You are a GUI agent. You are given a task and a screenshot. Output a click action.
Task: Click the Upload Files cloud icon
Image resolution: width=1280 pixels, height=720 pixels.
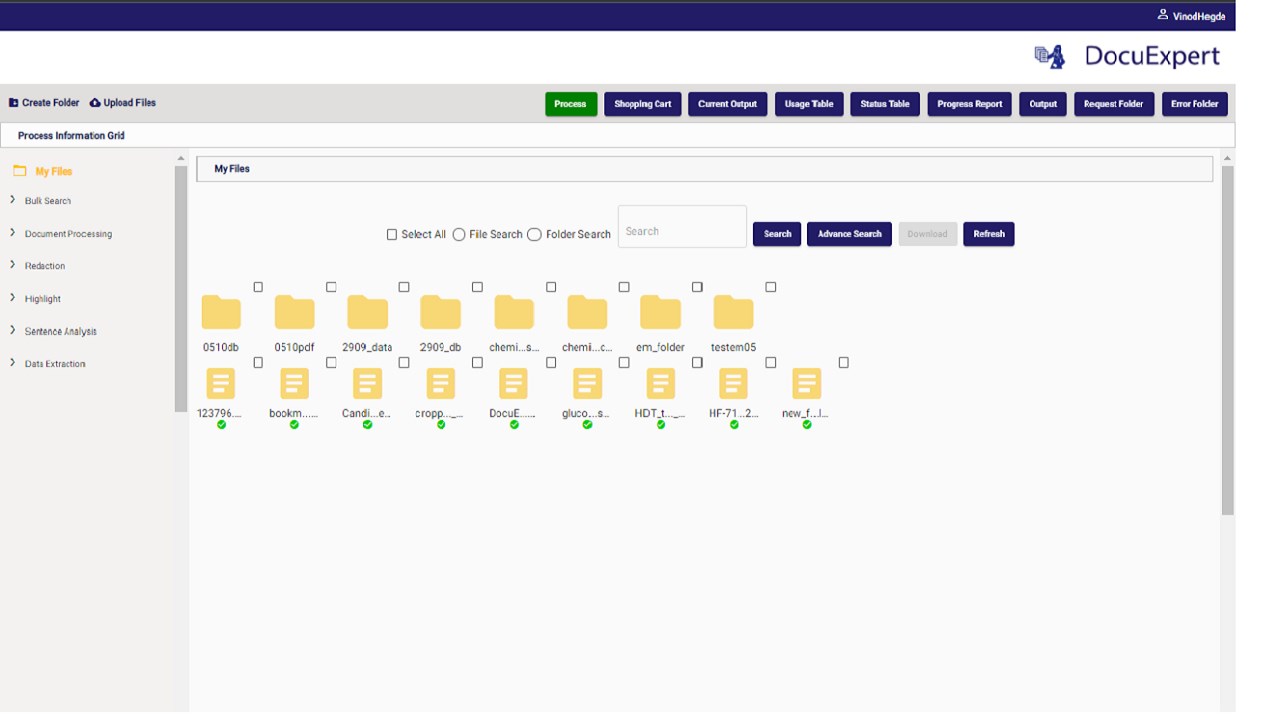click(95, 103)
